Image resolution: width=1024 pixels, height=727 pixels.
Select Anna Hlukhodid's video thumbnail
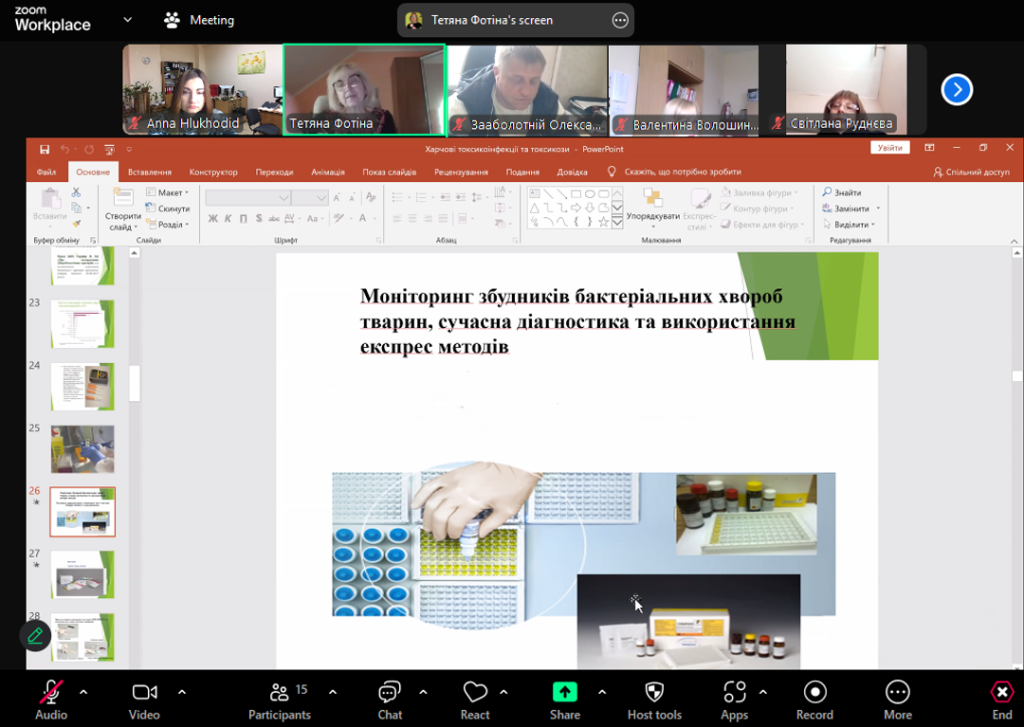pyautogui.click(x=202, y=89)
